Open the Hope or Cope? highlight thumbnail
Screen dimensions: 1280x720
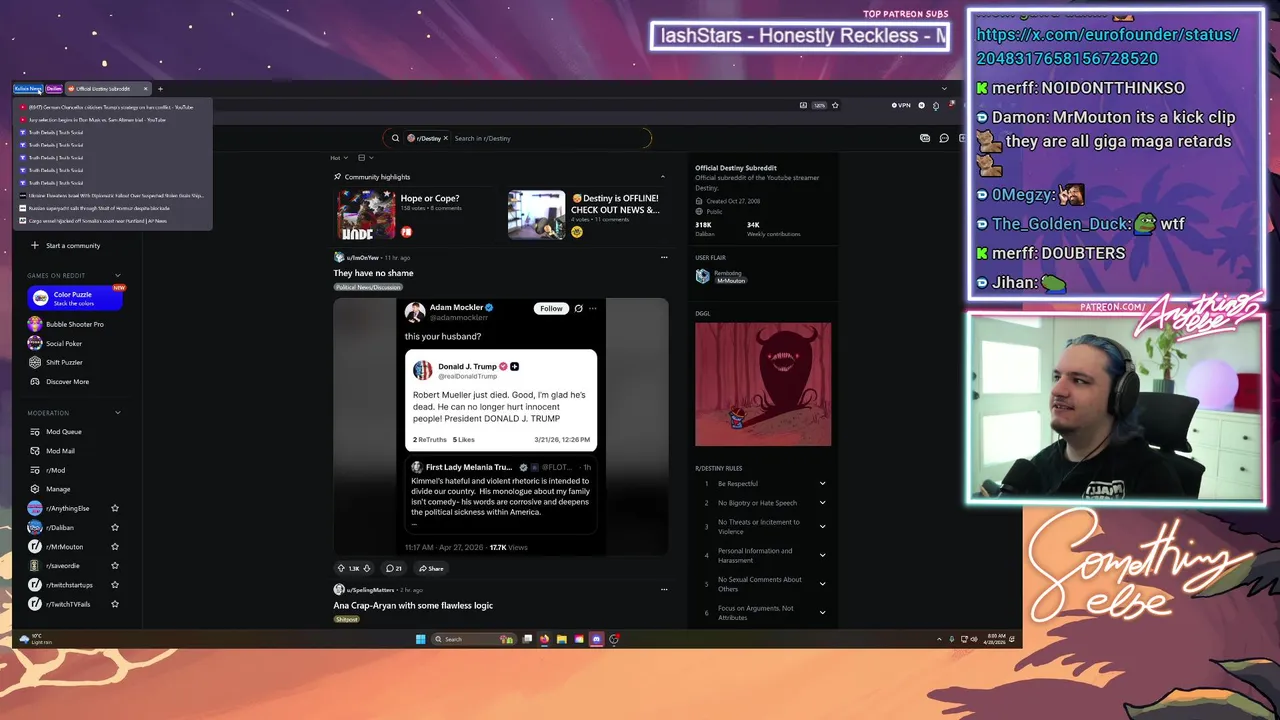[366, 214]
